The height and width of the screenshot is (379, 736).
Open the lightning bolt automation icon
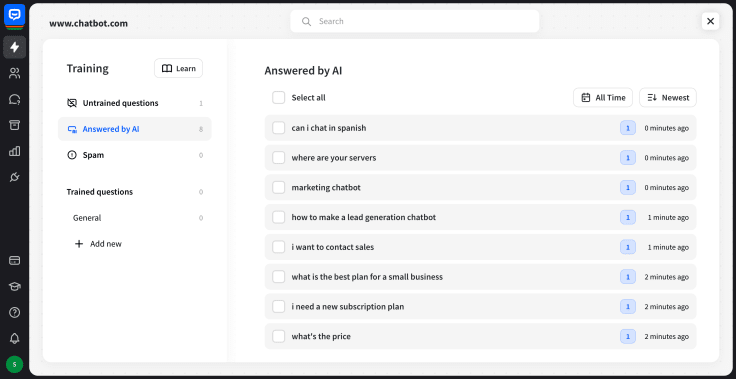(15, 47)
